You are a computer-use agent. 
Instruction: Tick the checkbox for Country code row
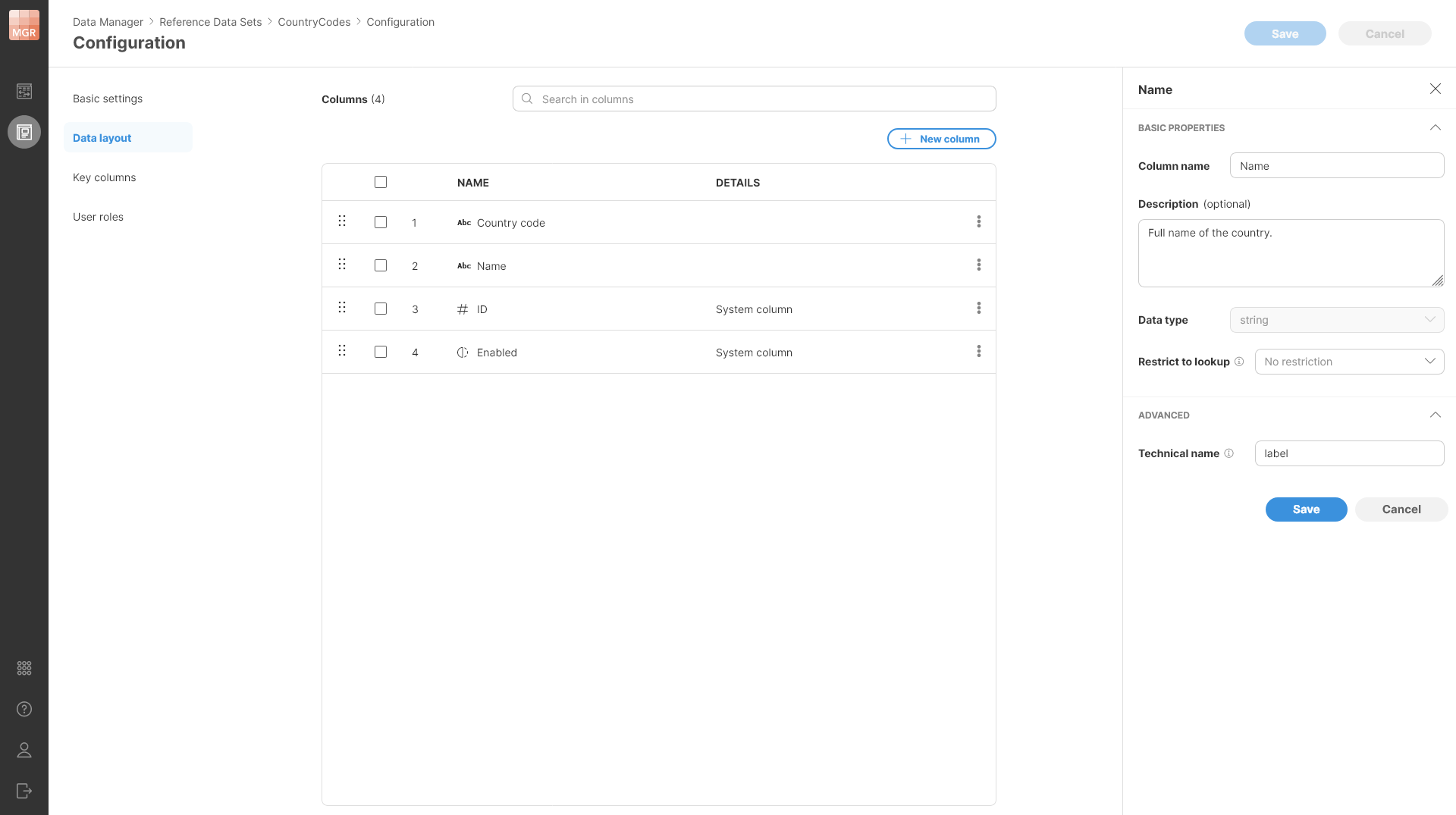coord(381,222)
